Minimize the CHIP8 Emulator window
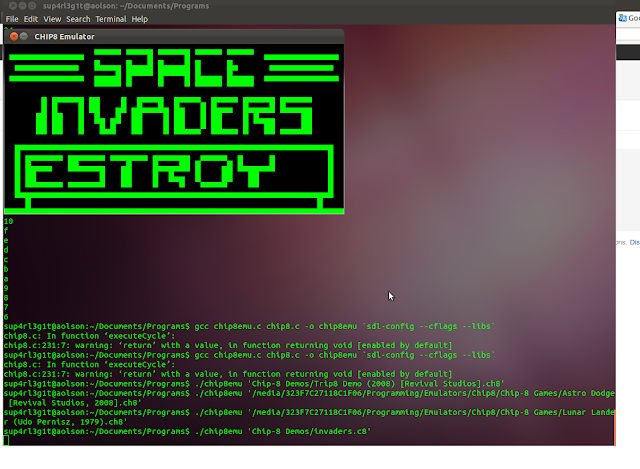 [24, 36]
